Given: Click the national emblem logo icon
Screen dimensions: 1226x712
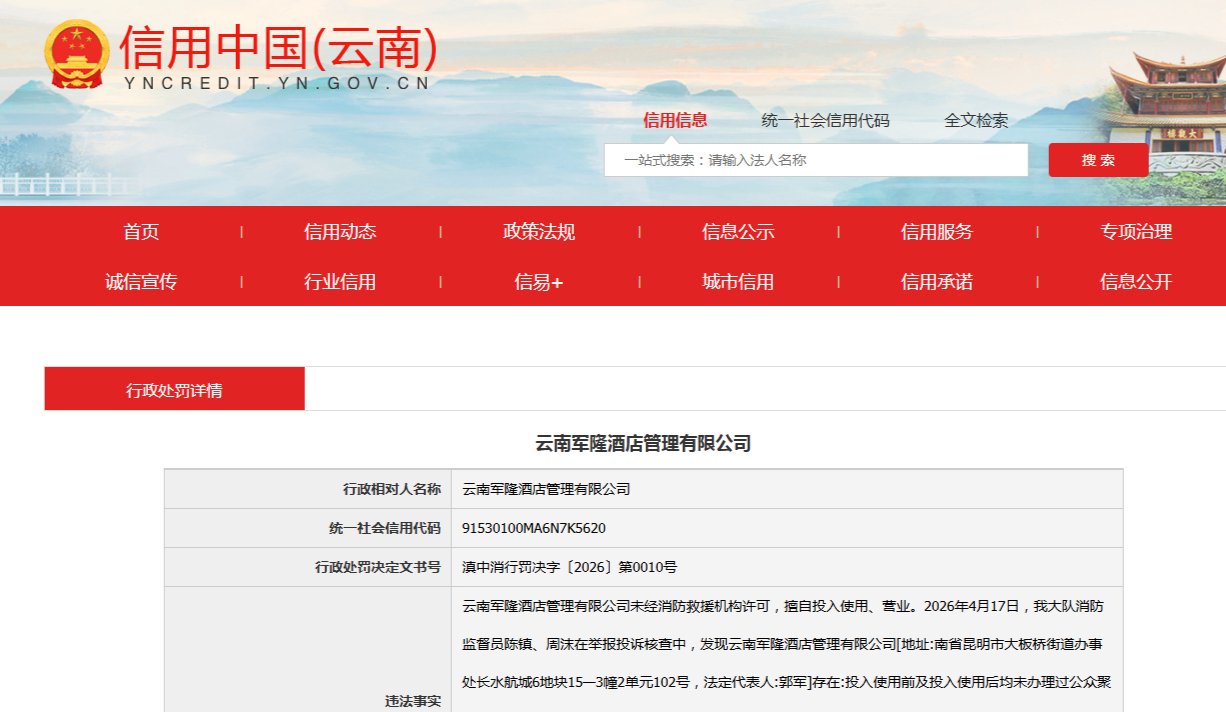Looking at the screenshot, I should 77,53.
